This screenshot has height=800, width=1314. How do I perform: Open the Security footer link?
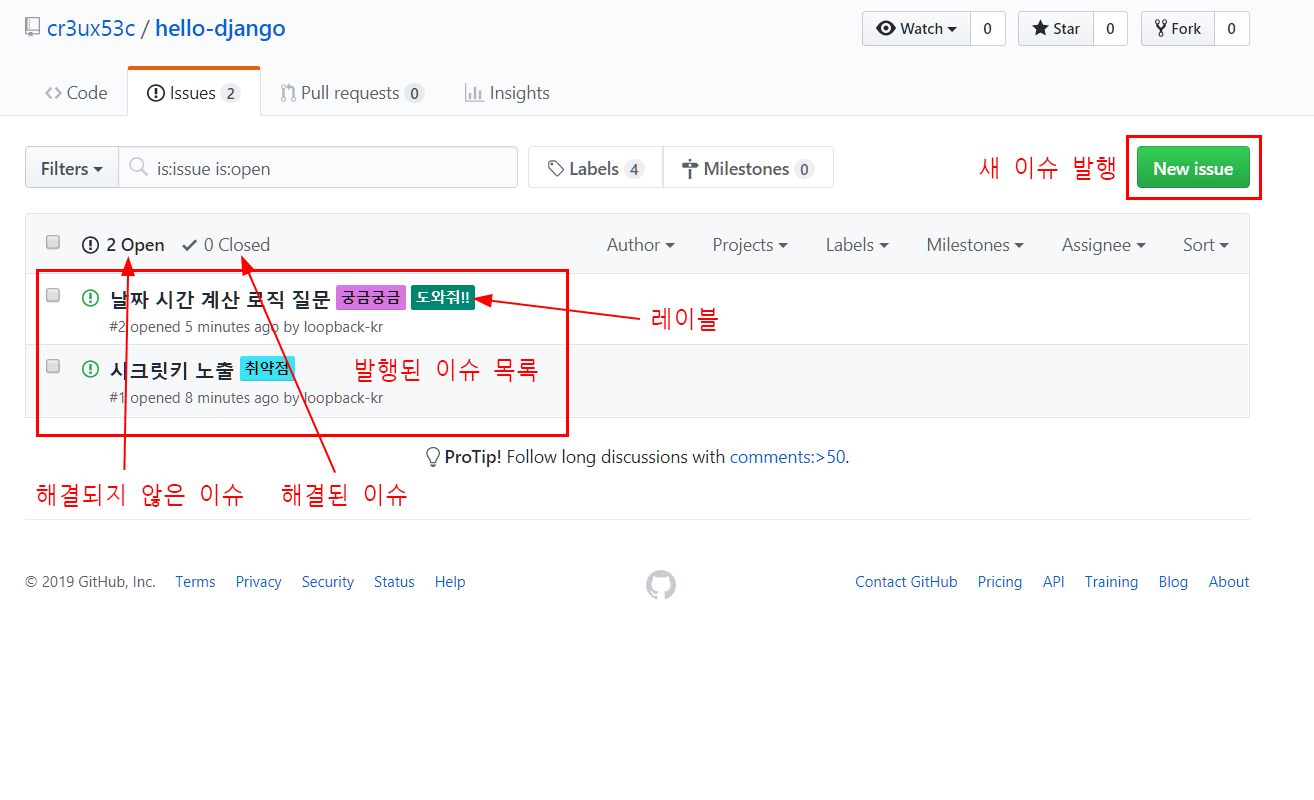(328, 582)
